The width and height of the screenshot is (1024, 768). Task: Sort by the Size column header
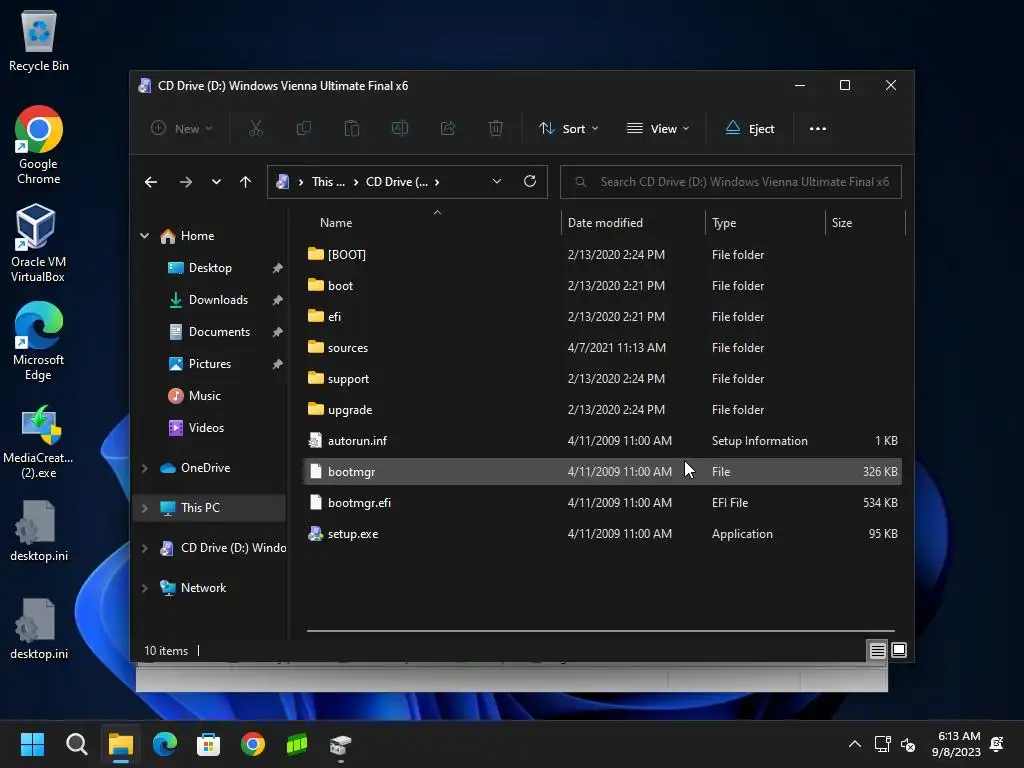pos(842,223)
